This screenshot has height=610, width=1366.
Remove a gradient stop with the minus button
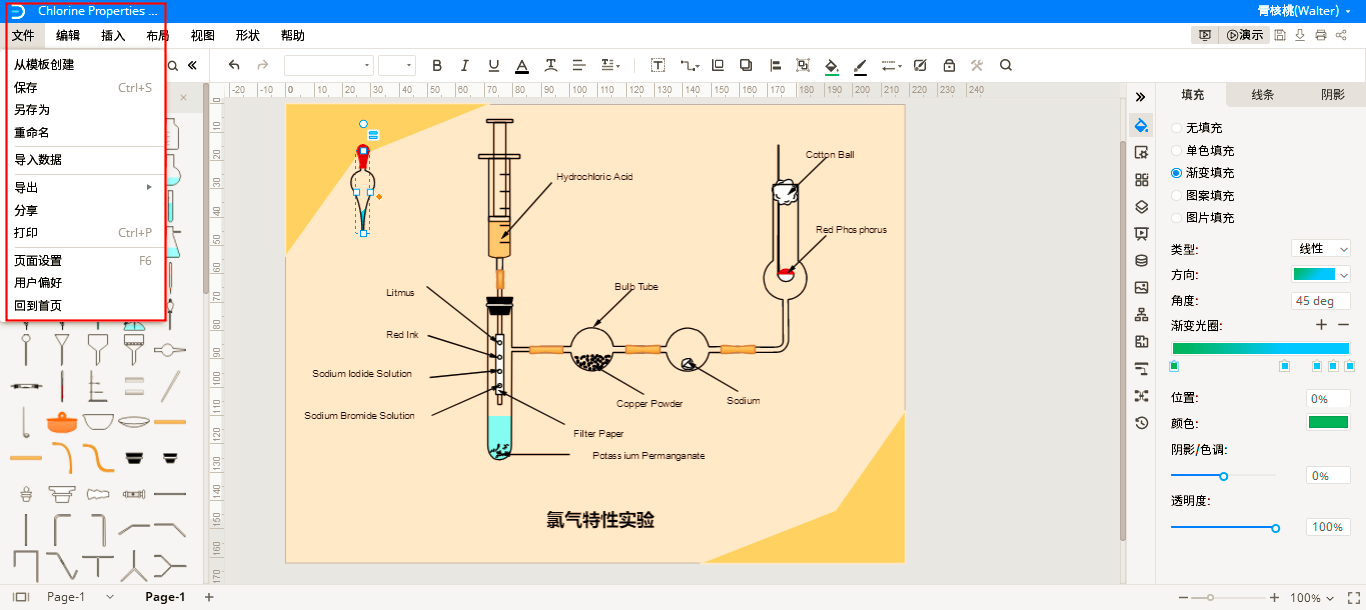coord(1343,325)
